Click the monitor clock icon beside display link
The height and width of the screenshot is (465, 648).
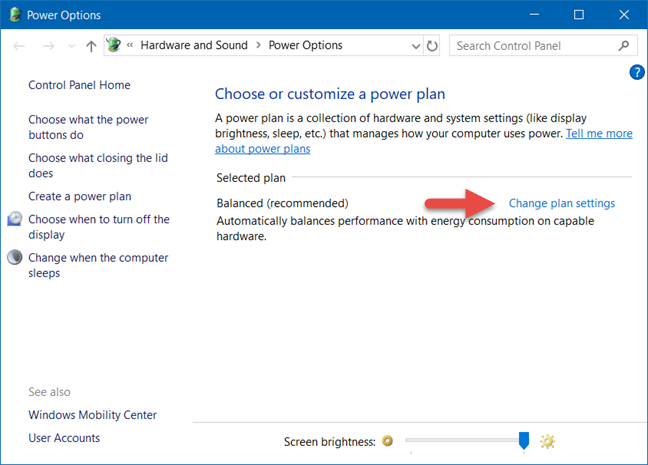pyautogui.click(x=15, y=219)
